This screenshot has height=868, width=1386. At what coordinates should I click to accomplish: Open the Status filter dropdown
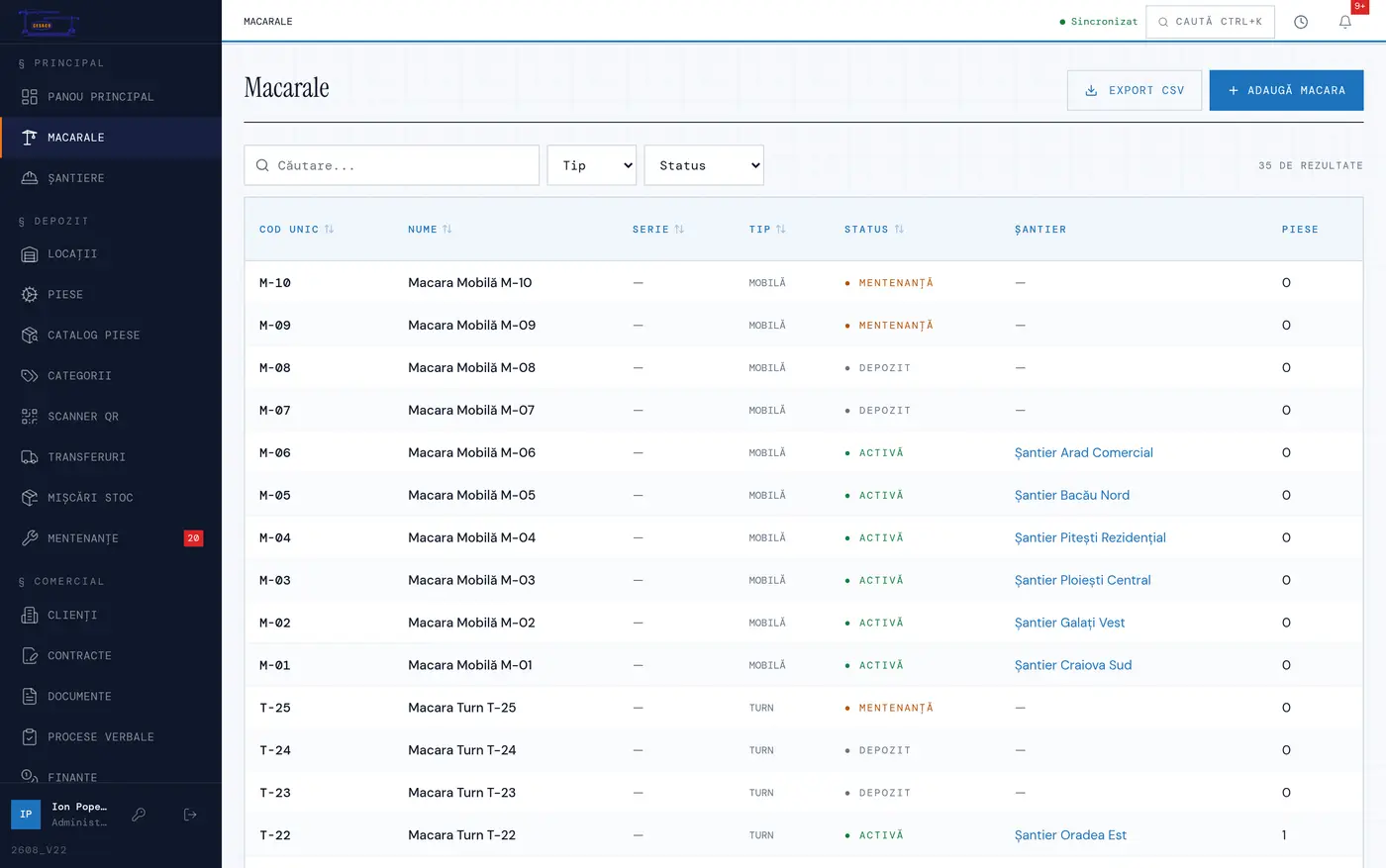click(x=704, y=165)
